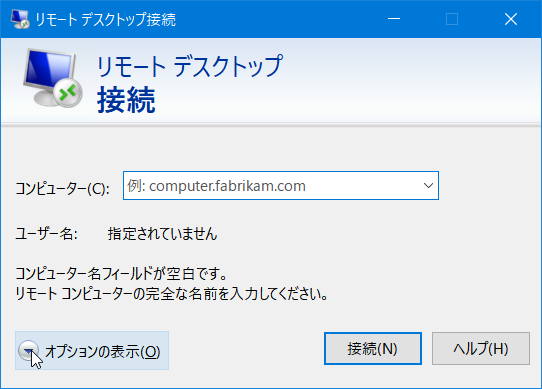Click the small Remote Desktop title bar icon
This screenshot has width=542, height=389.
click(x=20, y=19)
